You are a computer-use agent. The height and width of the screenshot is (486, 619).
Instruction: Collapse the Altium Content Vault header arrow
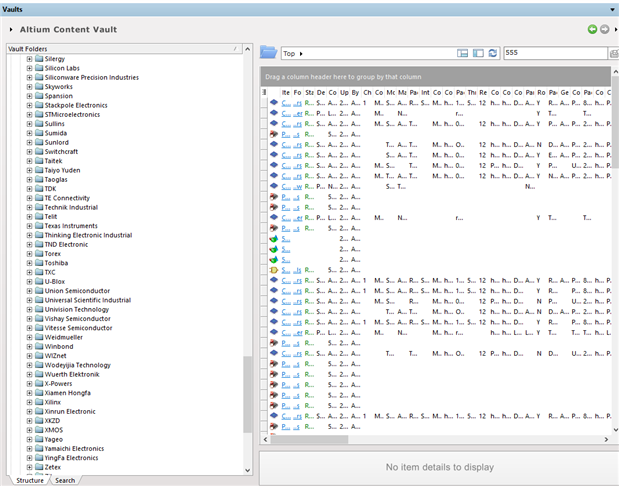pyautogui.click(x=9, y=29)
